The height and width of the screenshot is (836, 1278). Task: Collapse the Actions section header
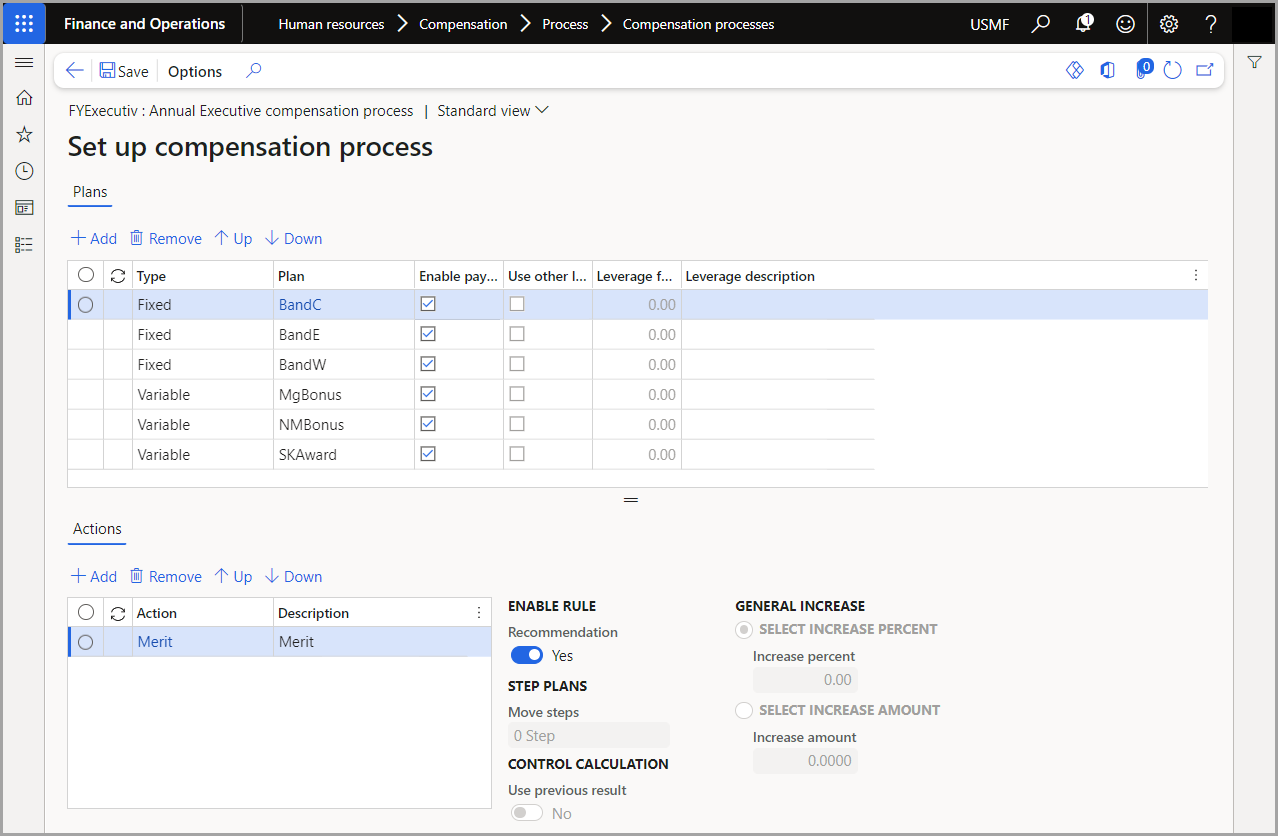(x=97, y=529)
